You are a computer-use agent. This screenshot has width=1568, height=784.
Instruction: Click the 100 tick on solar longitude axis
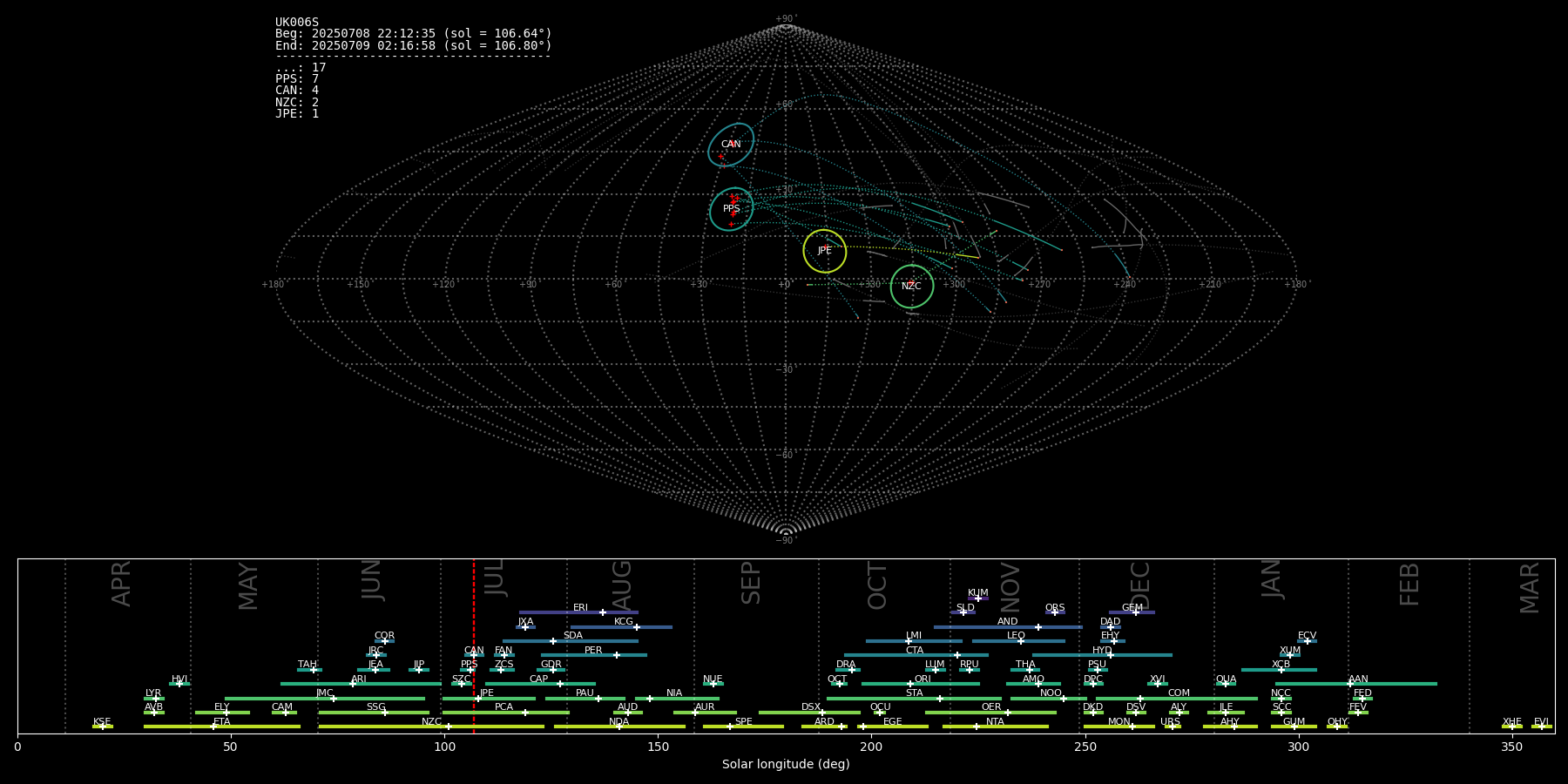444,746
